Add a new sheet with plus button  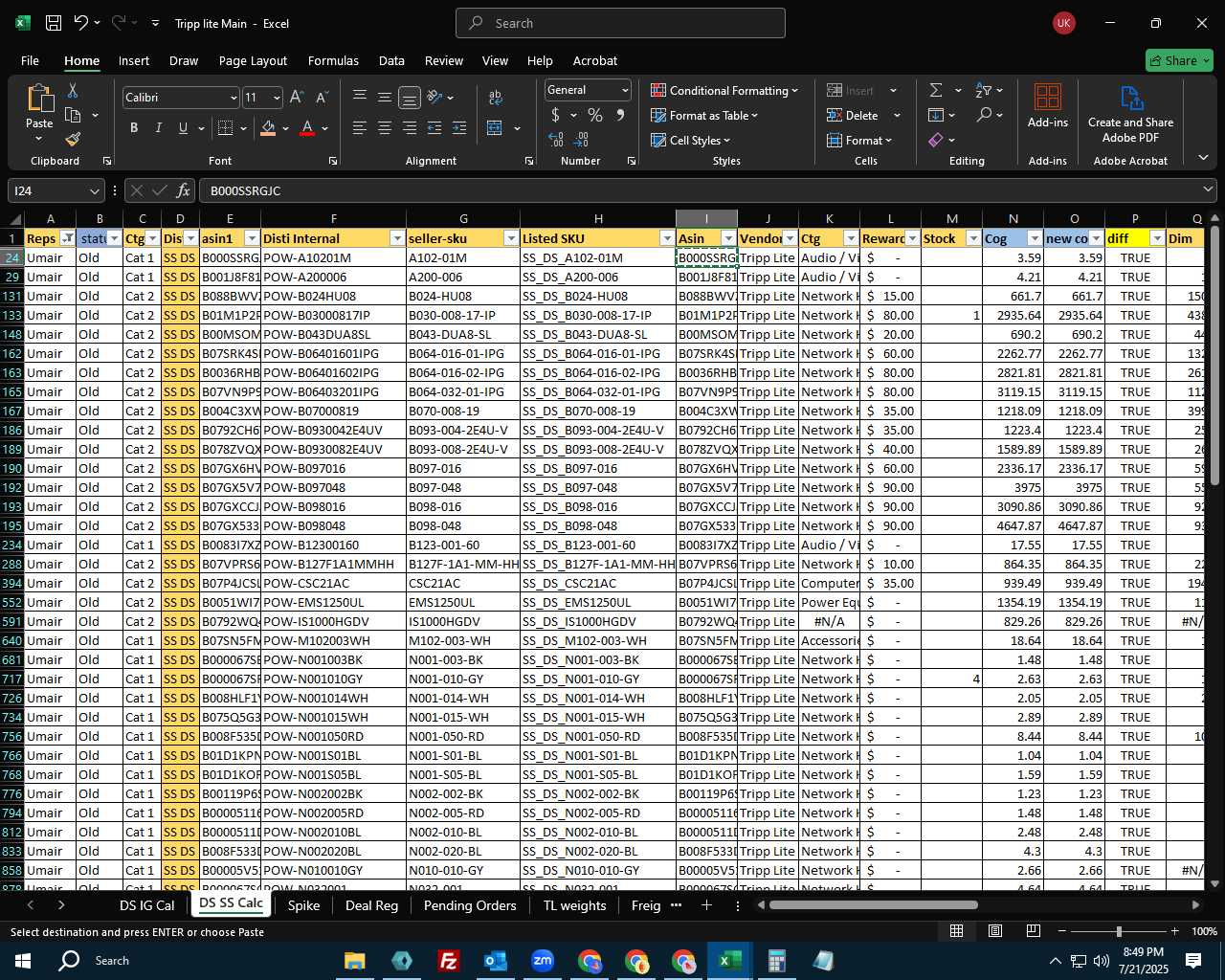click(706, 905)
